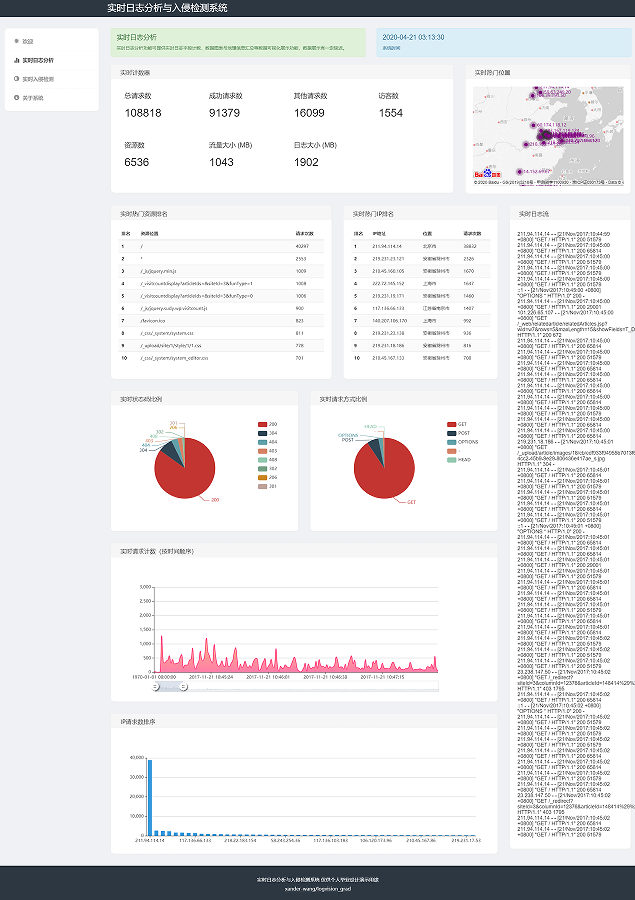
Task: Click the icon beside 实时入侵检测
Action: point(17,79)
